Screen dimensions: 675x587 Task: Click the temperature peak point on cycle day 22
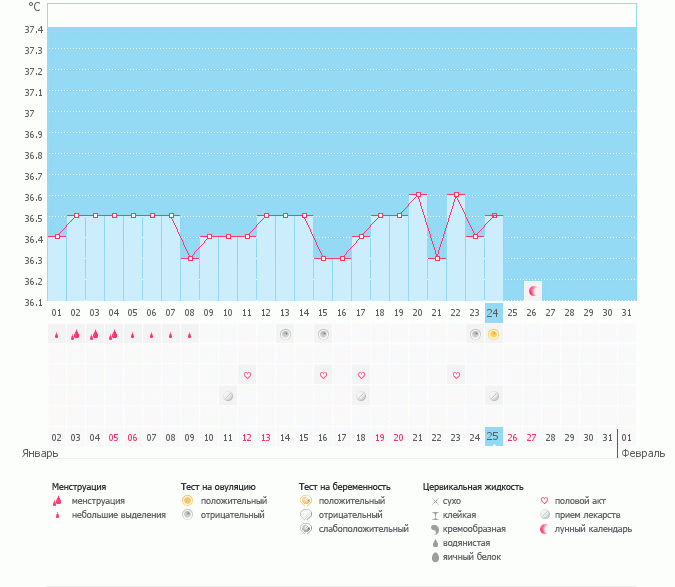(x=456, y=194)
